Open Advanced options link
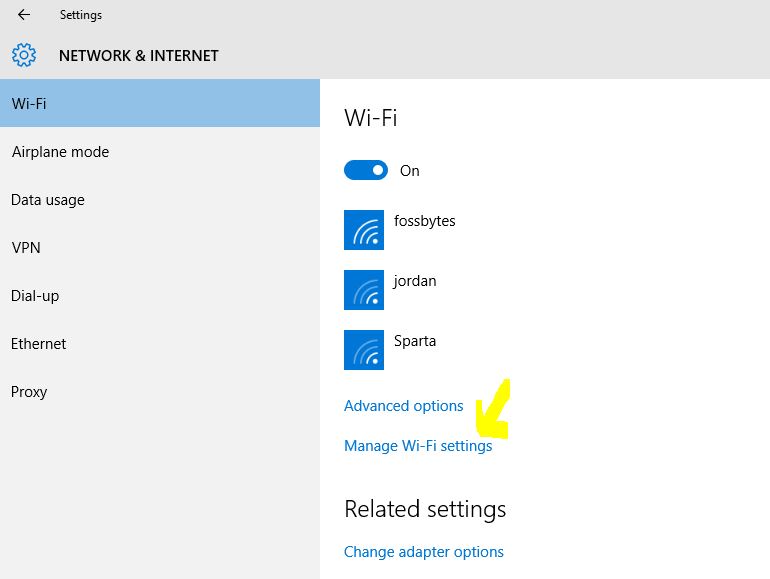This screenshot has height=579, width=770. [x=404, y=406]
